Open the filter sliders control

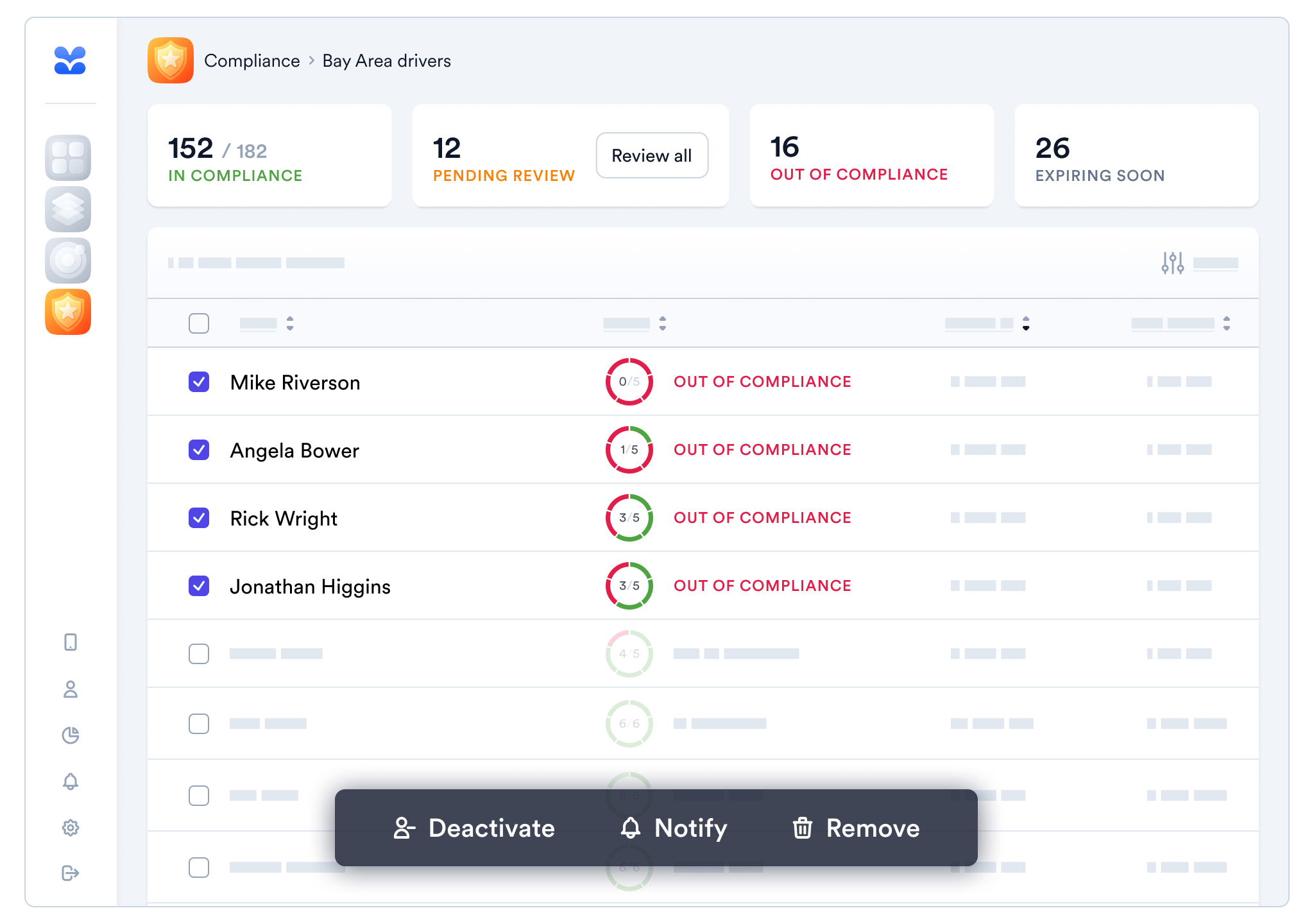[1173, 262]
